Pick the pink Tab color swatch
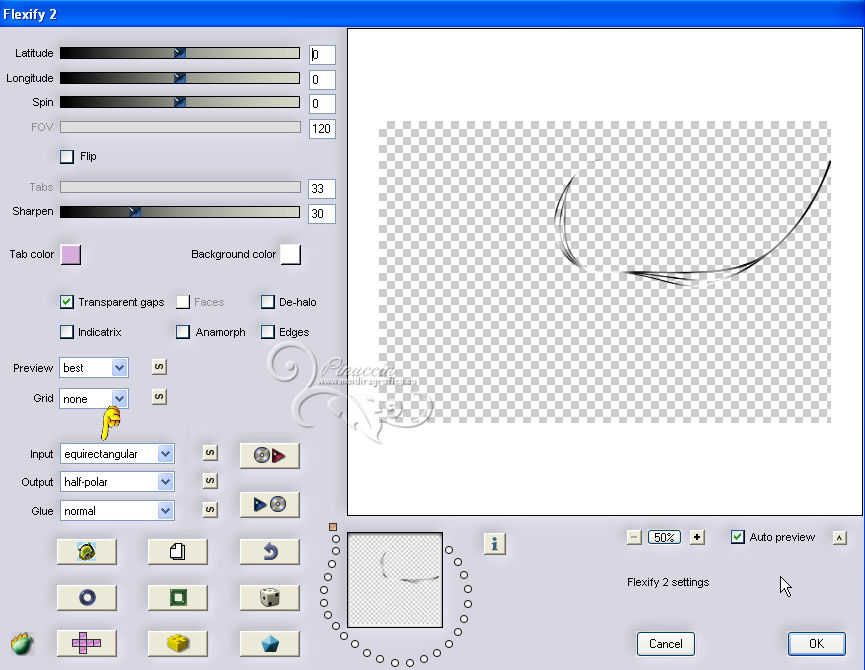Image resolution: width=865 pixels, height=670 pixels. 71,255
